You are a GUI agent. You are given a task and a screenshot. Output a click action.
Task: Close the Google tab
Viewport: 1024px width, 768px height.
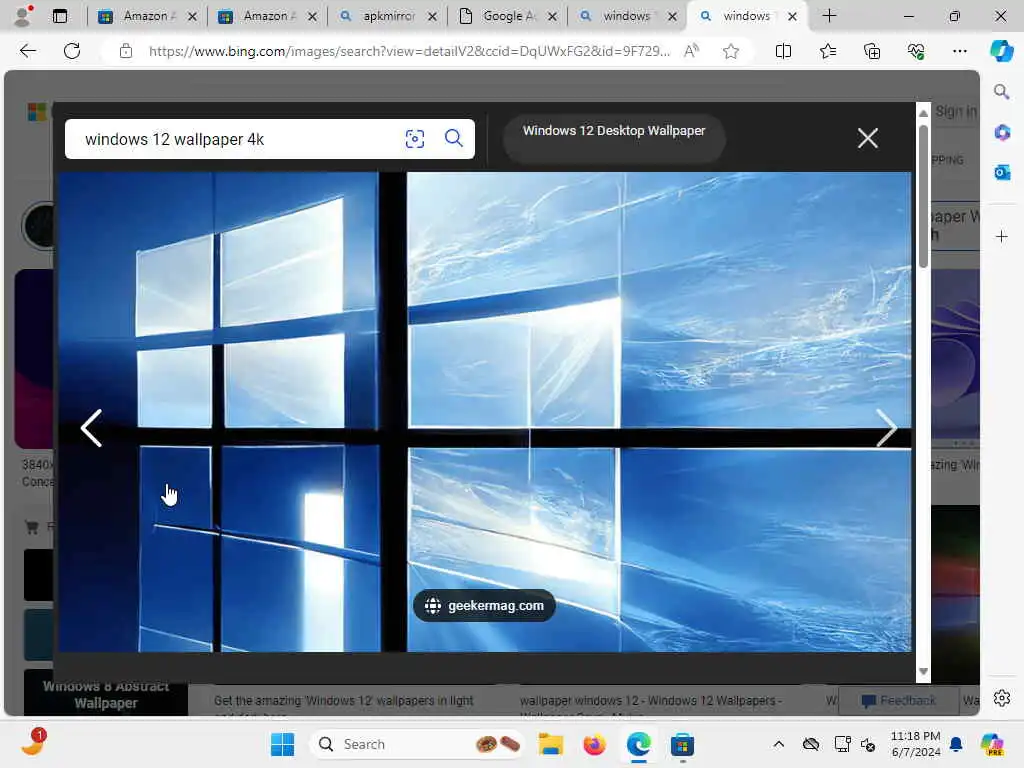(x=552, y=16)
